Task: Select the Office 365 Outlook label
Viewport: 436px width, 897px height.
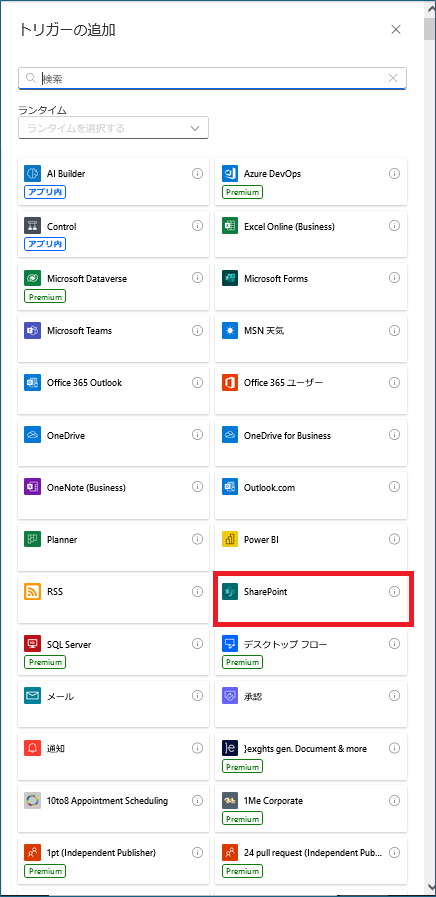Action: click(x=84, y=383)
